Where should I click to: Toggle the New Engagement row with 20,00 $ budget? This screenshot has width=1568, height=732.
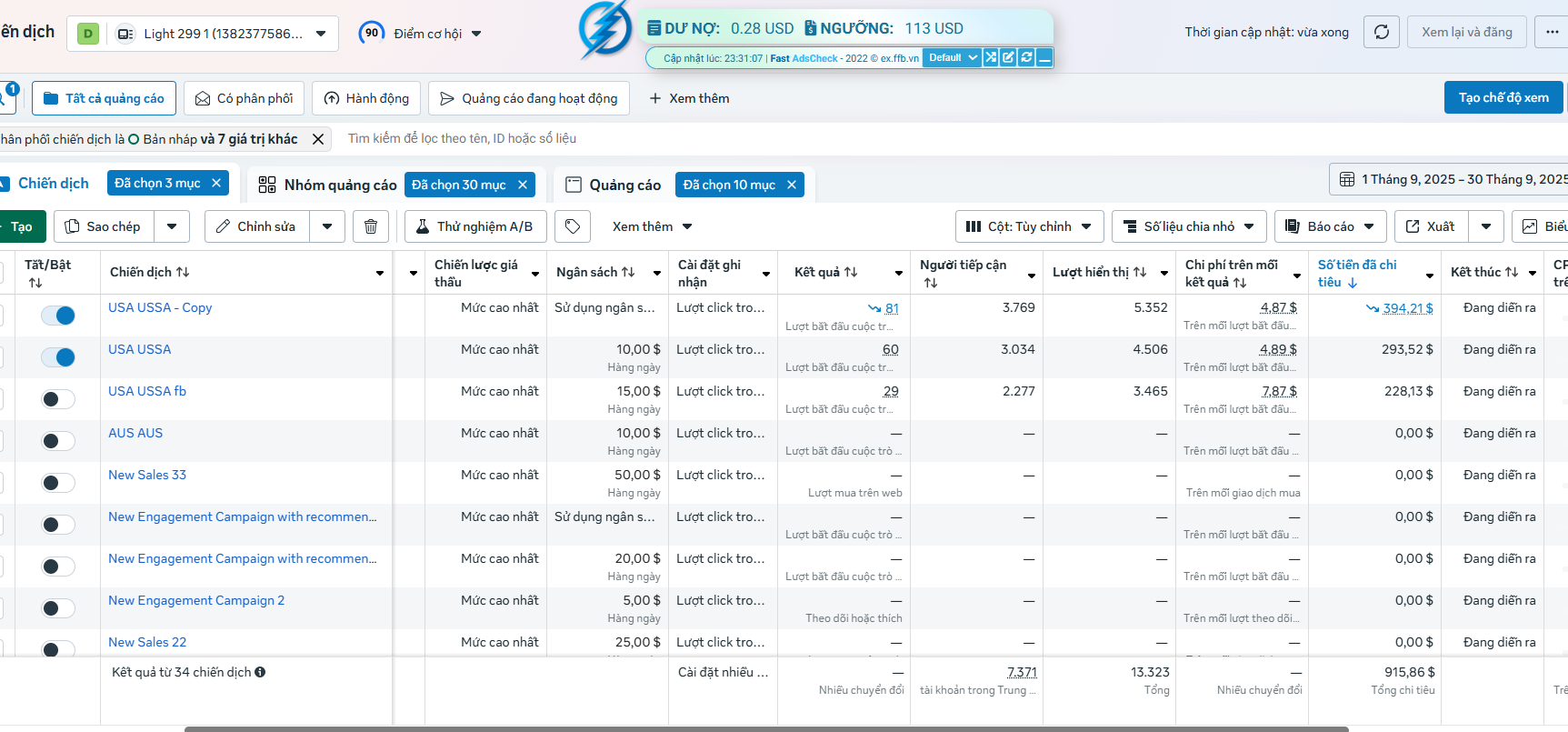coord(58,567)
